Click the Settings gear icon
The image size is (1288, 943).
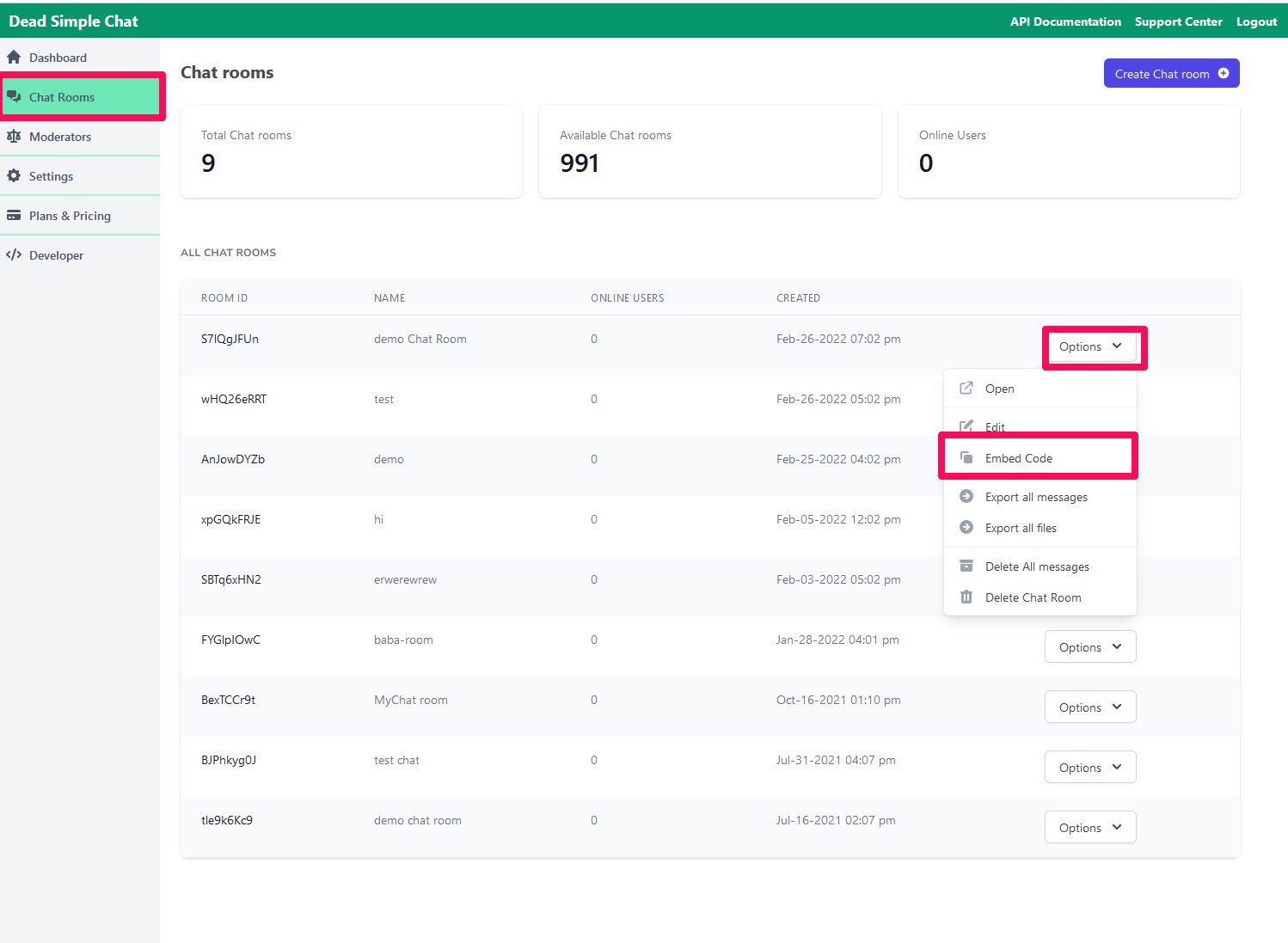pos(14,176)
